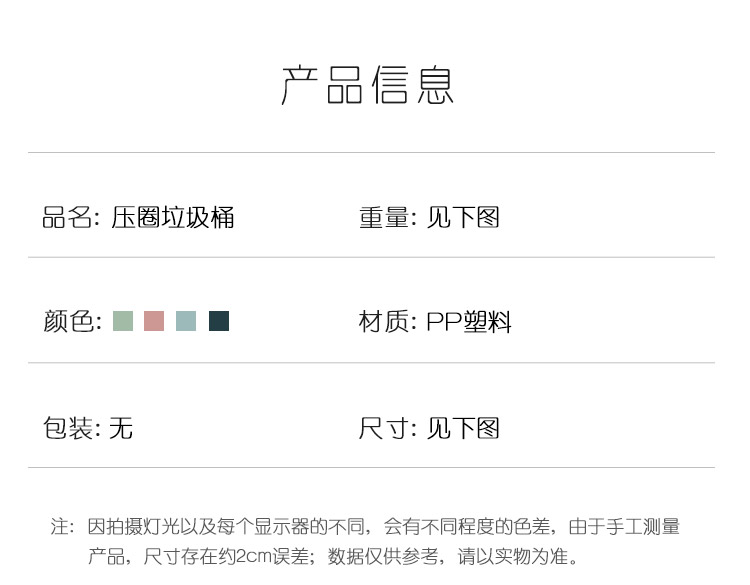Select the PP塑料 material text
The height and width of the screenshot is (585, 750).
pyautogui.click(x=469, y=321)
